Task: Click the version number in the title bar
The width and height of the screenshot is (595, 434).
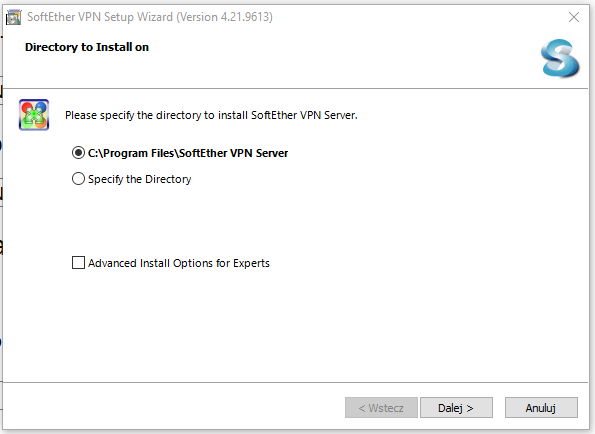Action: 225,17
